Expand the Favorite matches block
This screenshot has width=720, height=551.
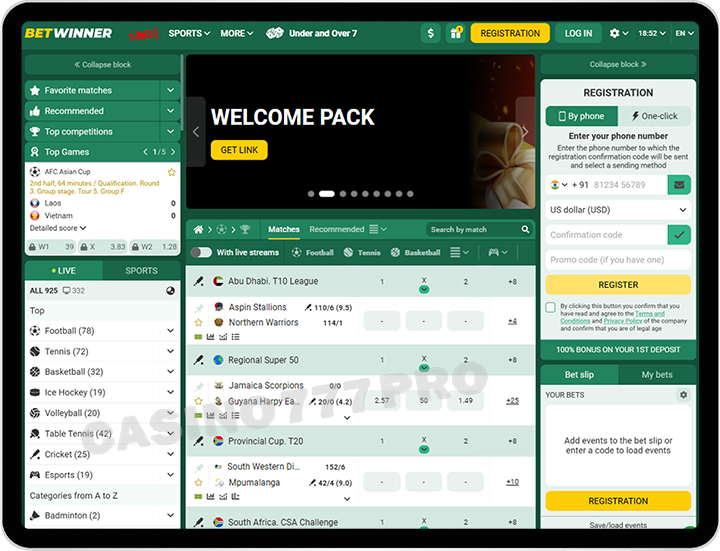(x=170, y=90)
